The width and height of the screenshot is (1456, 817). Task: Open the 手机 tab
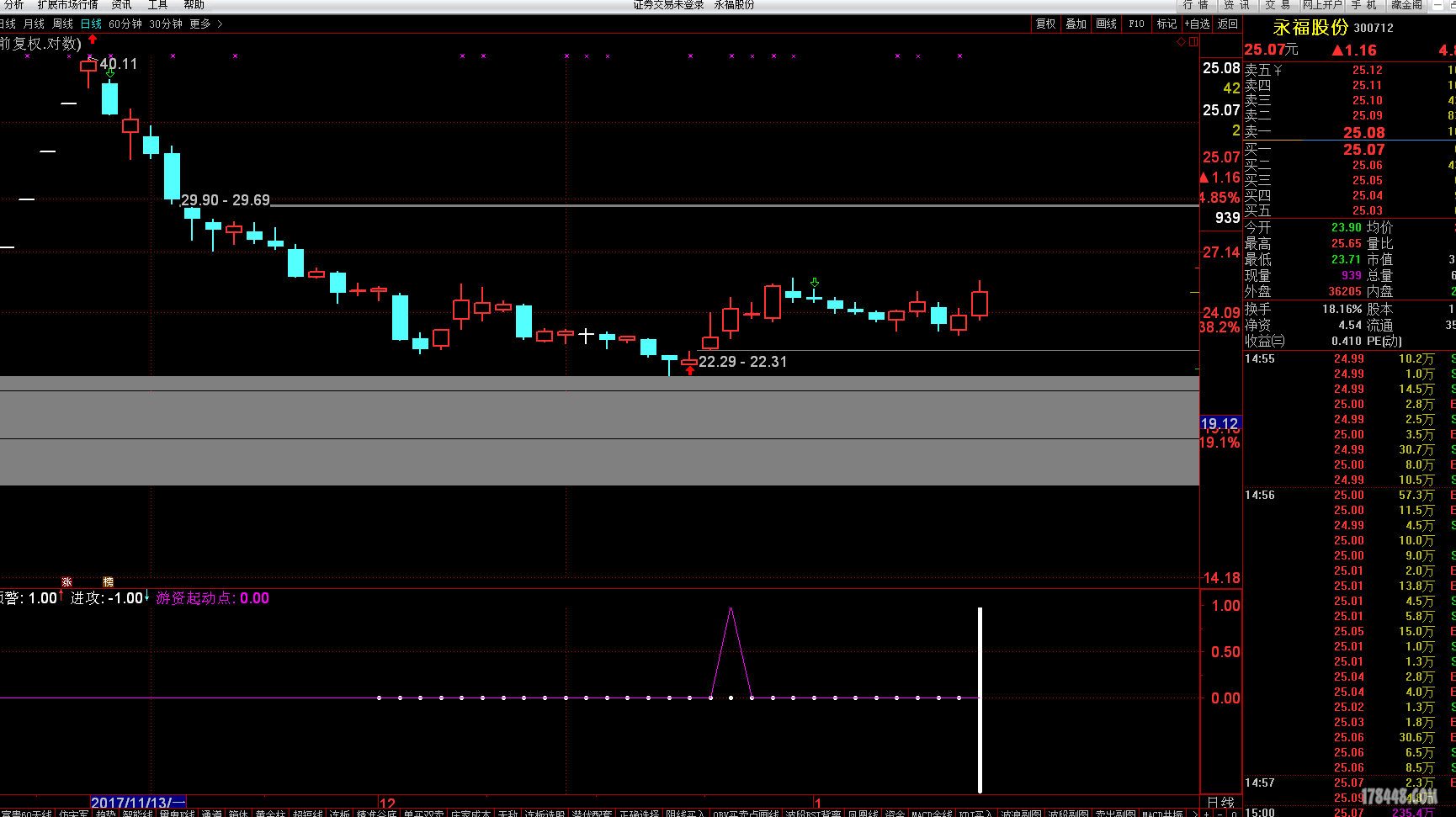[x=1364, y=5]
